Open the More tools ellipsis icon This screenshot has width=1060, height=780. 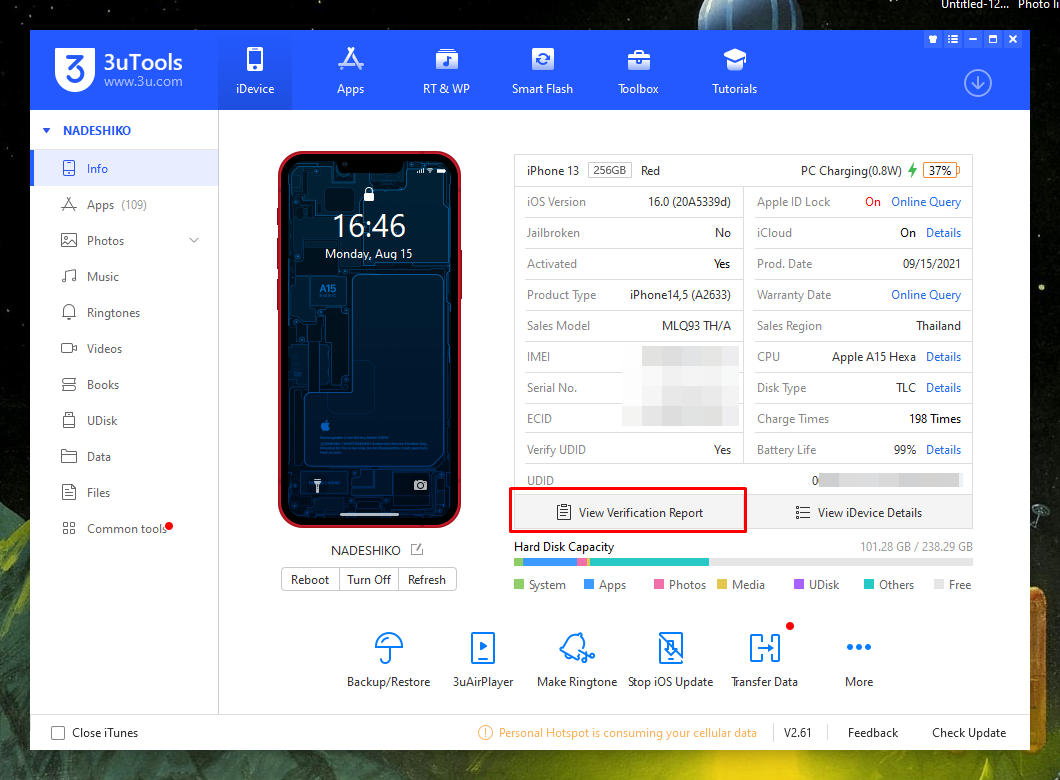click(x=858, y=648)
